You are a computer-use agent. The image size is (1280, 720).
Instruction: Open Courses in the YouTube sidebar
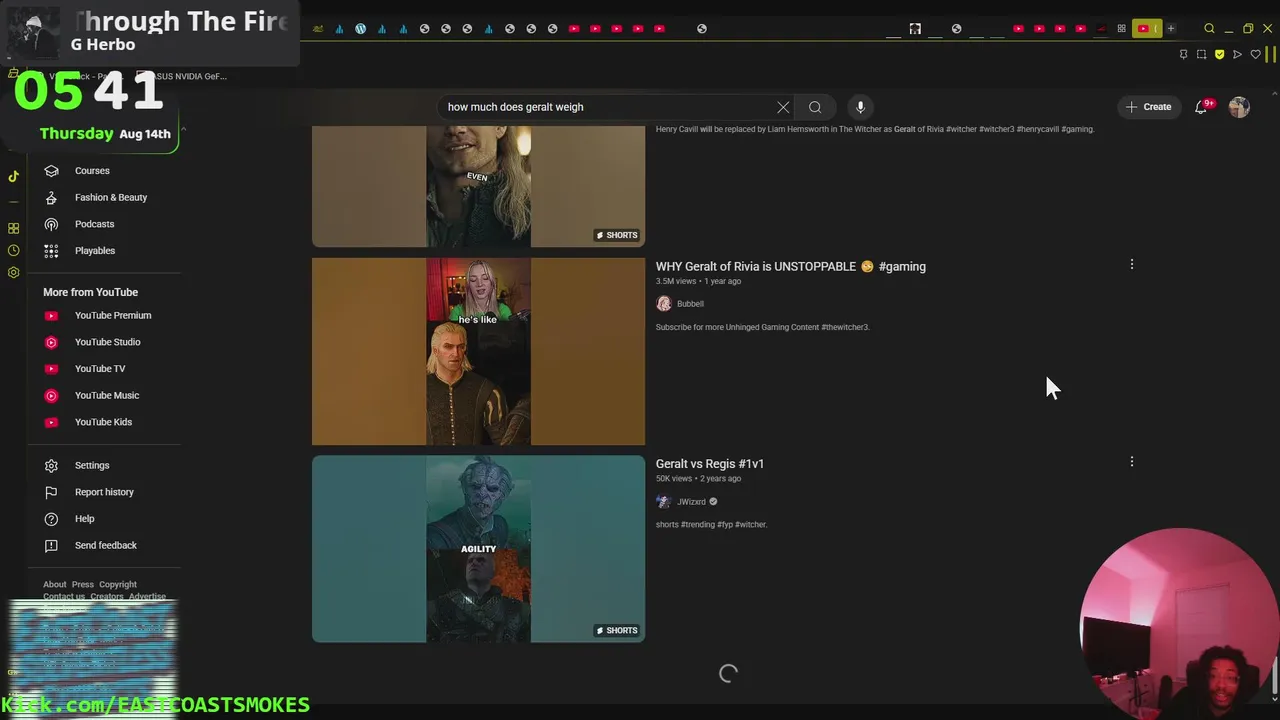pos(92,171)
